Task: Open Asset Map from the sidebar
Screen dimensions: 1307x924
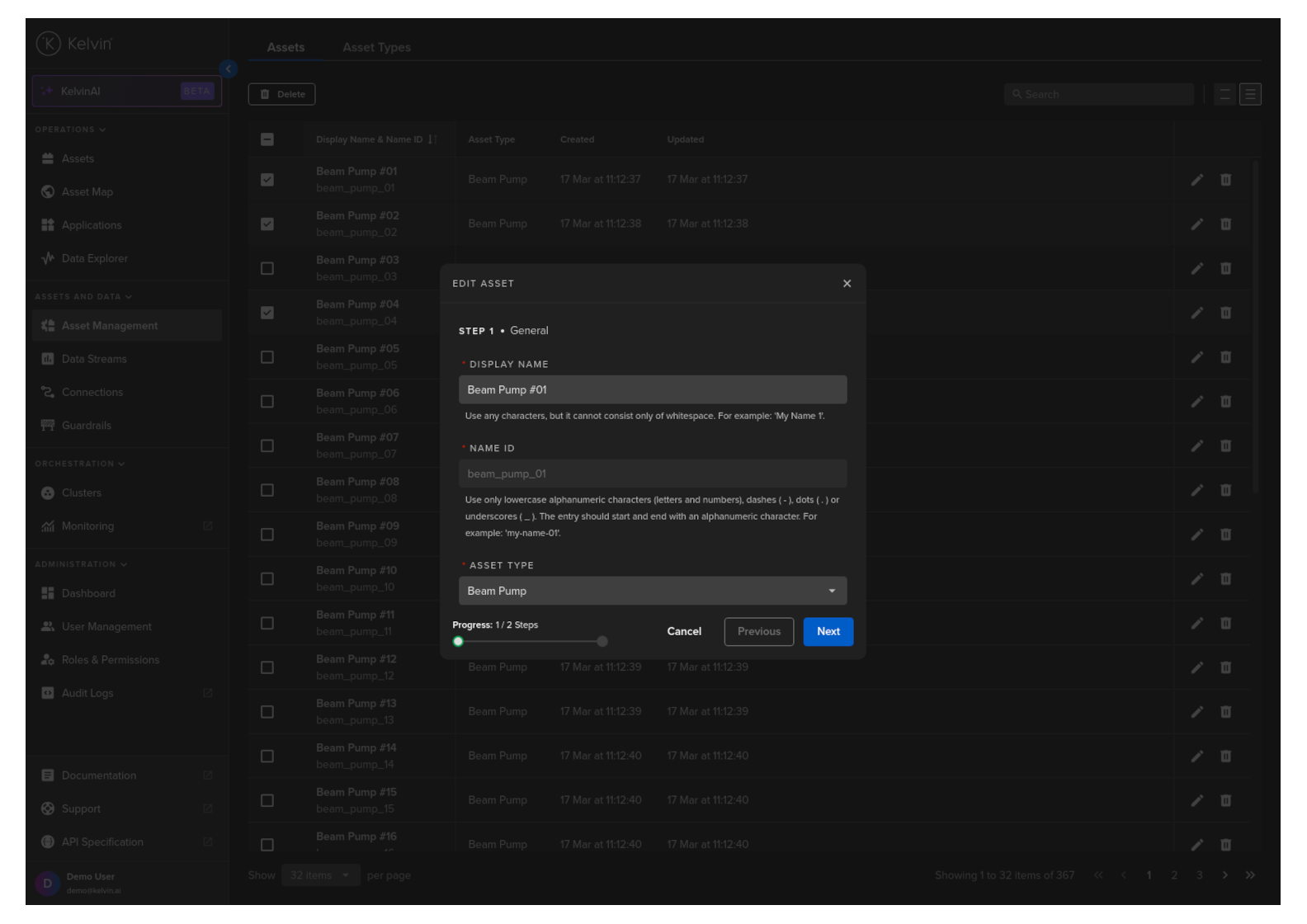Action: pyautogui.click(x=87, y=192)
